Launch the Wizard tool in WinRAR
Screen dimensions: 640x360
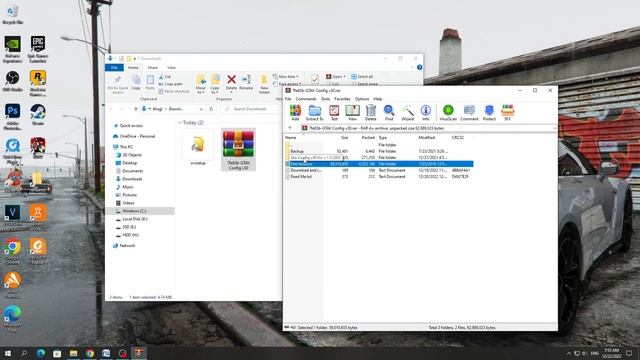[x=407, y=112]
